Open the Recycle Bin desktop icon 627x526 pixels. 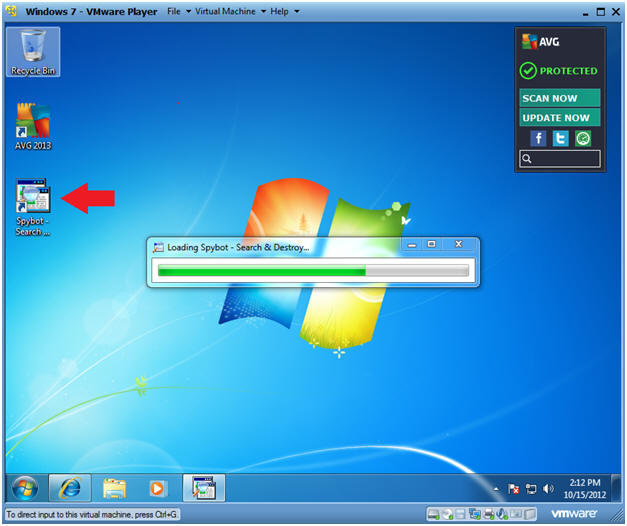click(x=33, y=52)
